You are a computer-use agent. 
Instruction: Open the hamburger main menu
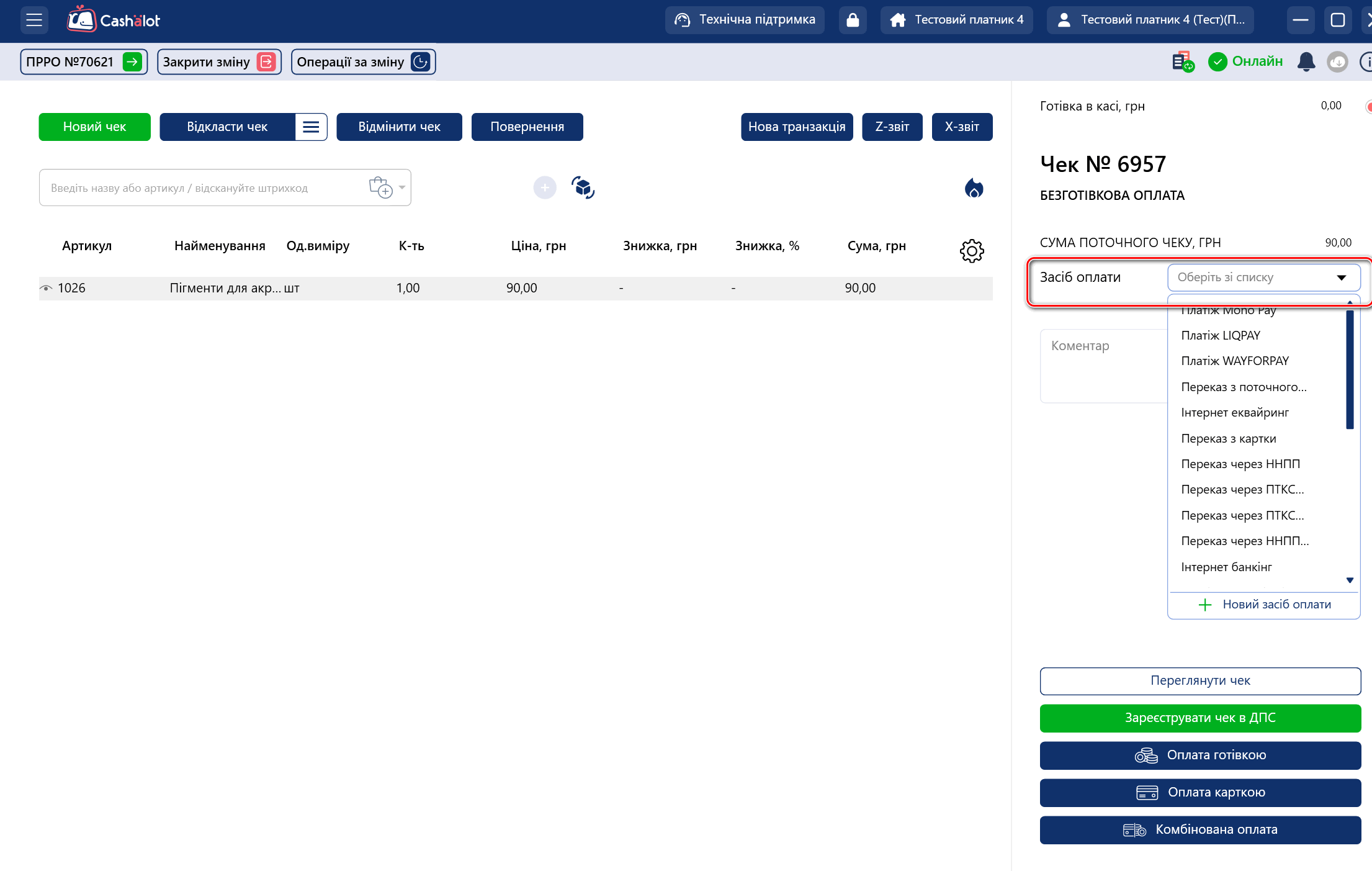click(34, 20)
